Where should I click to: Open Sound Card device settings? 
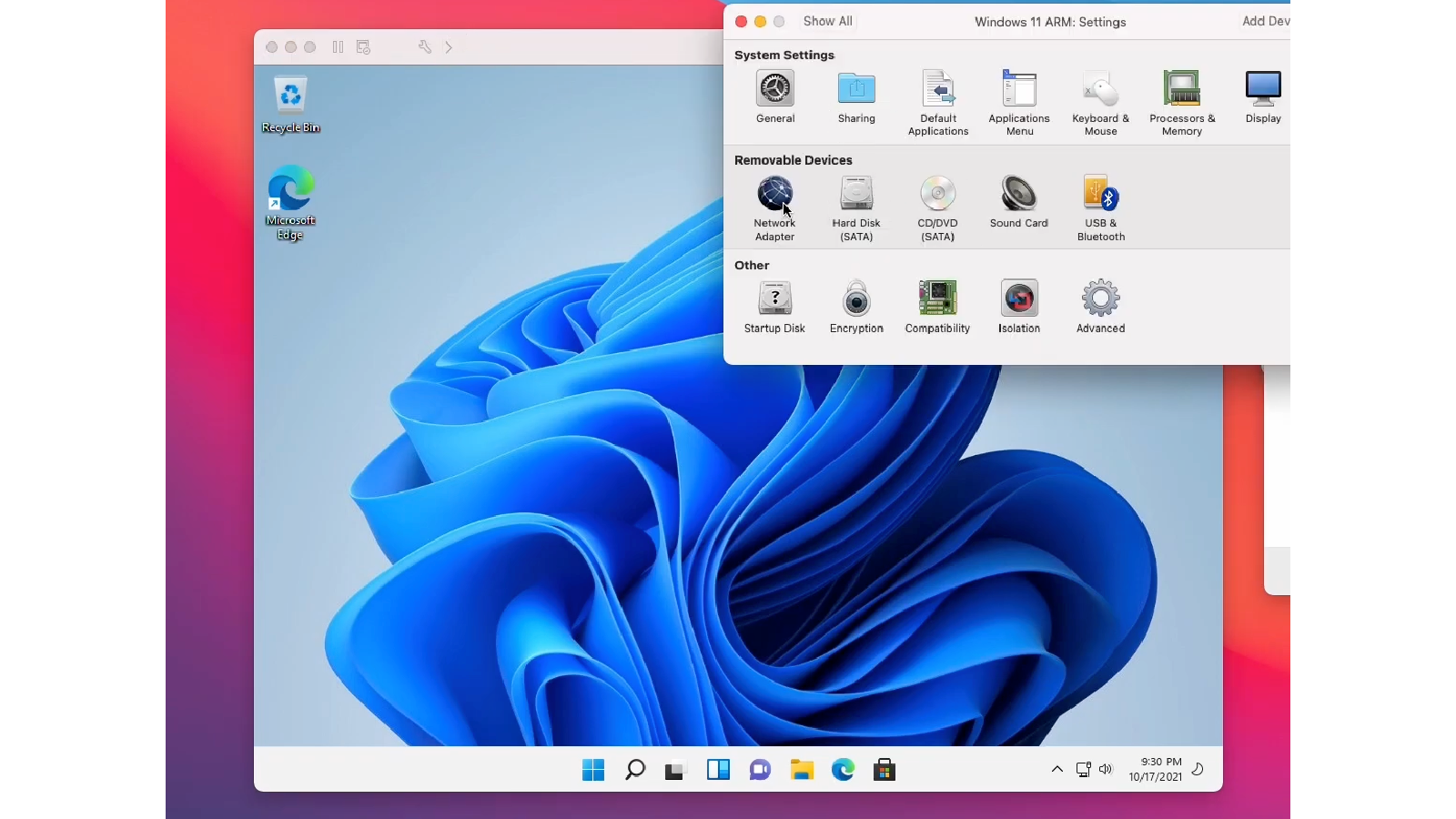point(1019,202)
